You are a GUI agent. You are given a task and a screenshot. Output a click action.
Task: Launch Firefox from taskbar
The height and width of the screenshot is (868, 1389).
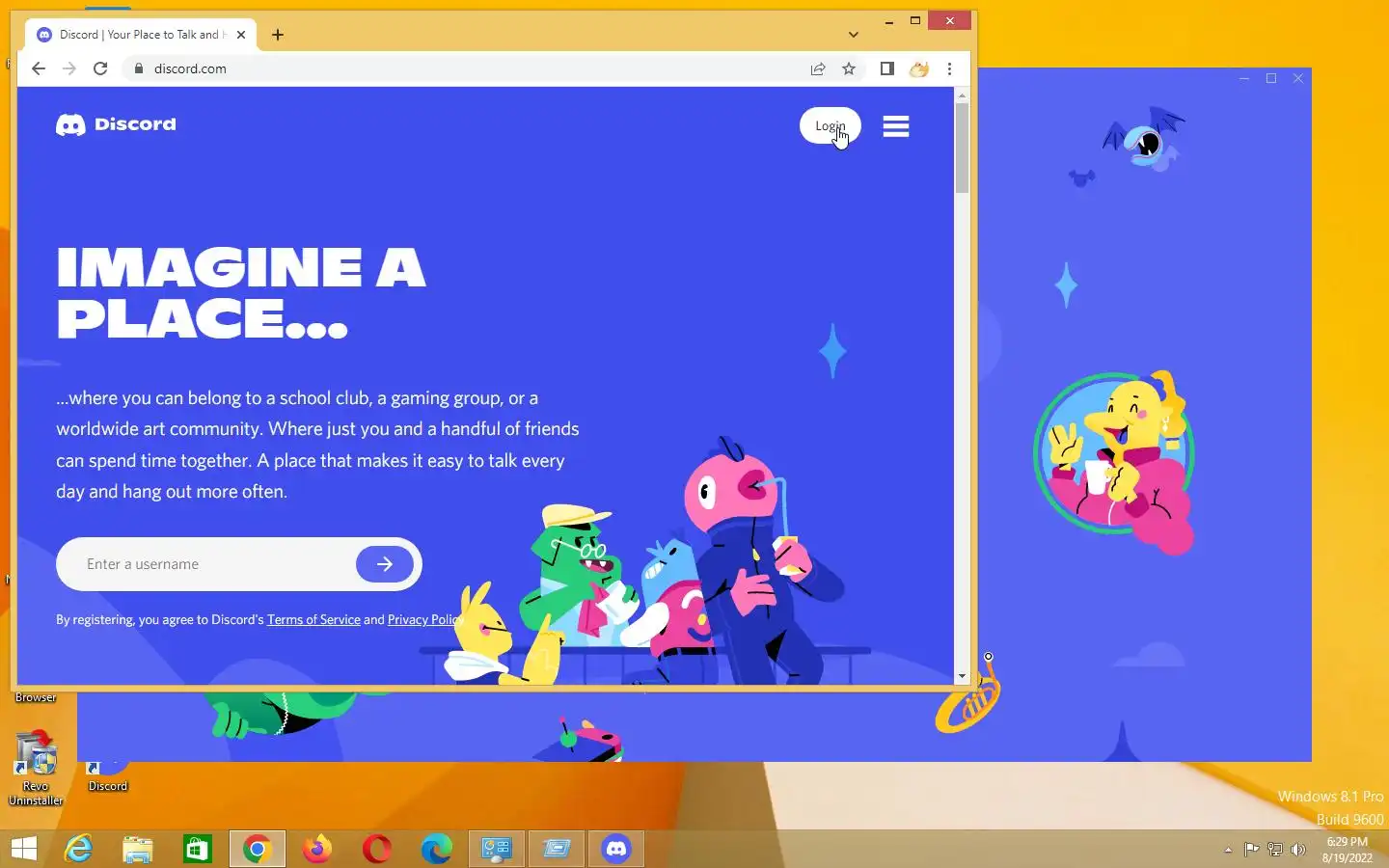click(x=317, y=849)
